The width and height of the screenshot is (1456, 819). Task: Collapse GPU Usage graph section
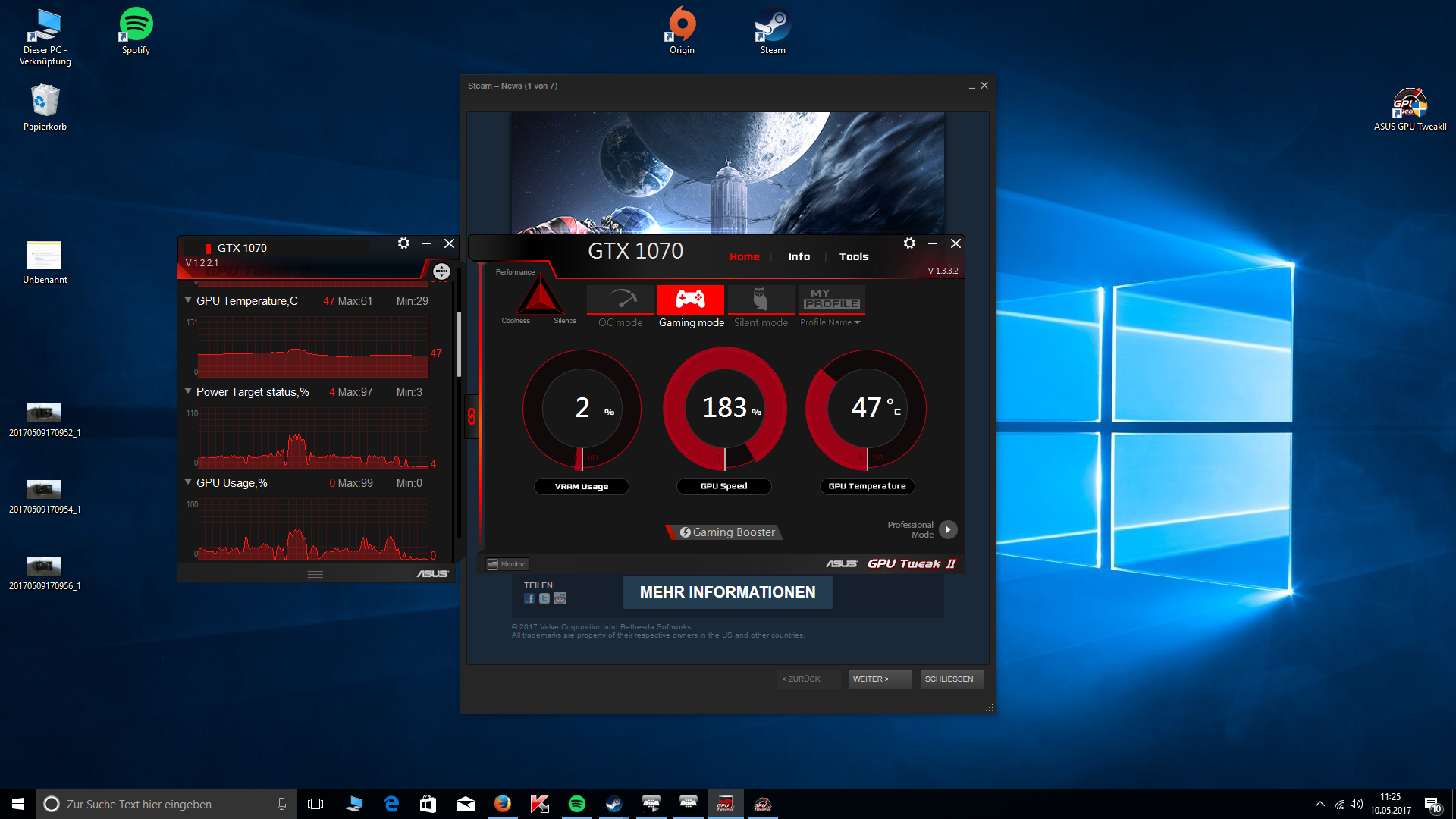(x=188, y=482)
